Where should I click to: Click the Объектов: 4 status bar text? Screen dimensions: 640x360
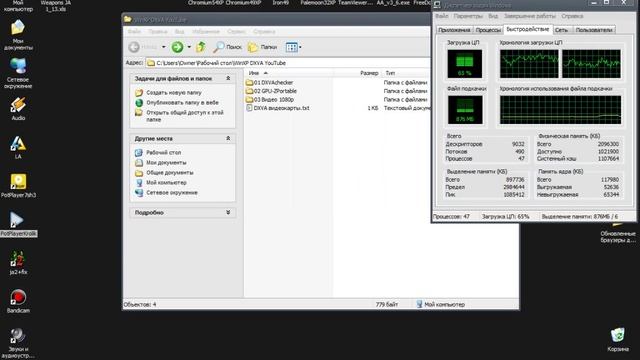click(140, 304)
